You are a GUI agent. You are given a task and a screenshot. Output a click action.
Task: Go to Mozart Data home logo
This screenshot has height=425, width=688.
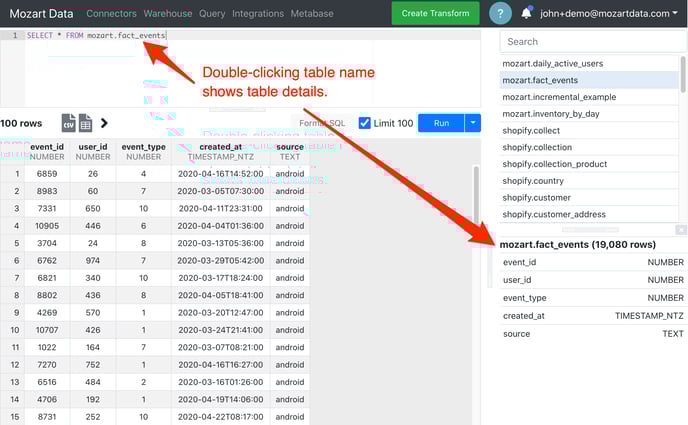click(41, 14)
